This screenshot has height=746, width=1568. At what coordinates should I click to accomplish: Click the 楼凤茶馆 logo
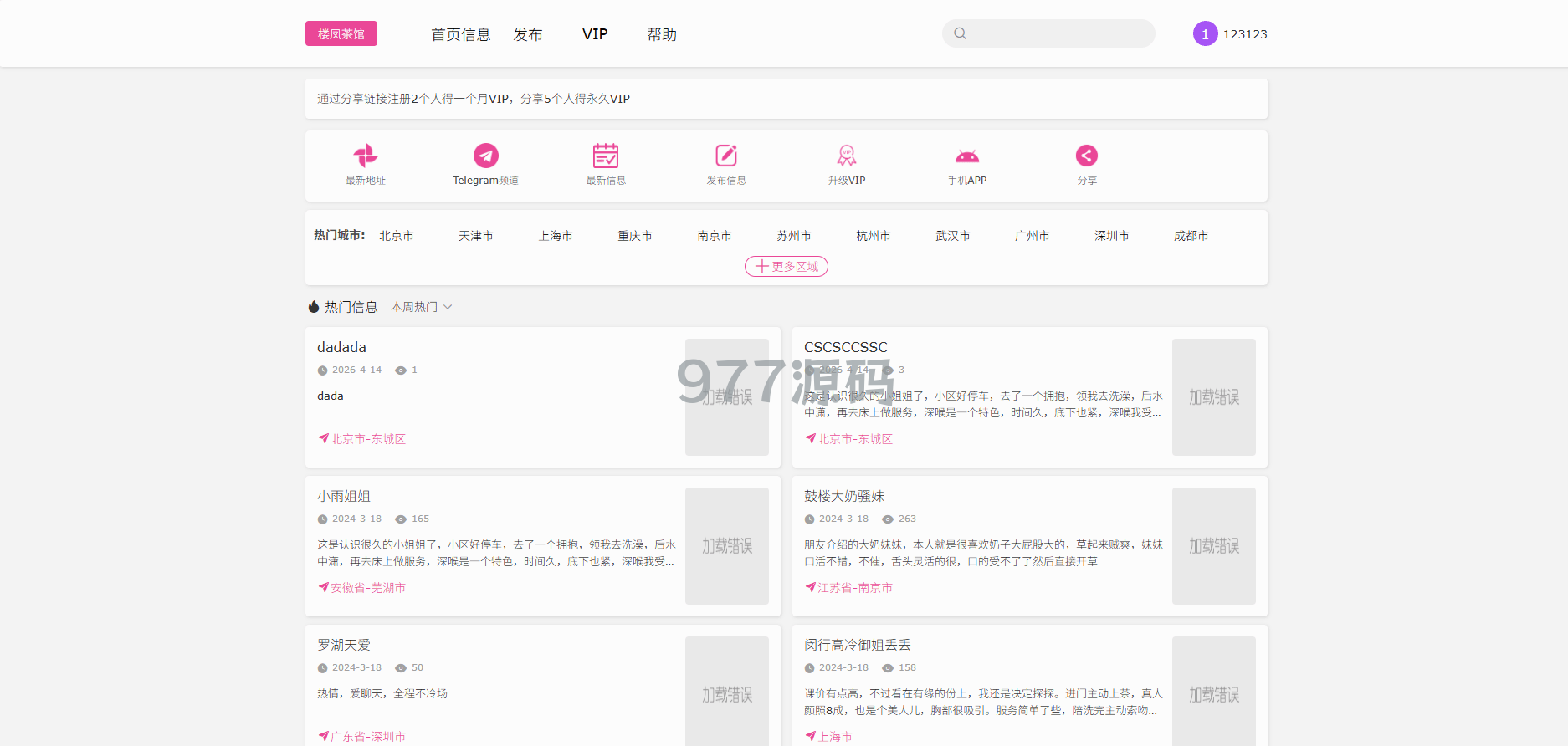tap(341, 33)
